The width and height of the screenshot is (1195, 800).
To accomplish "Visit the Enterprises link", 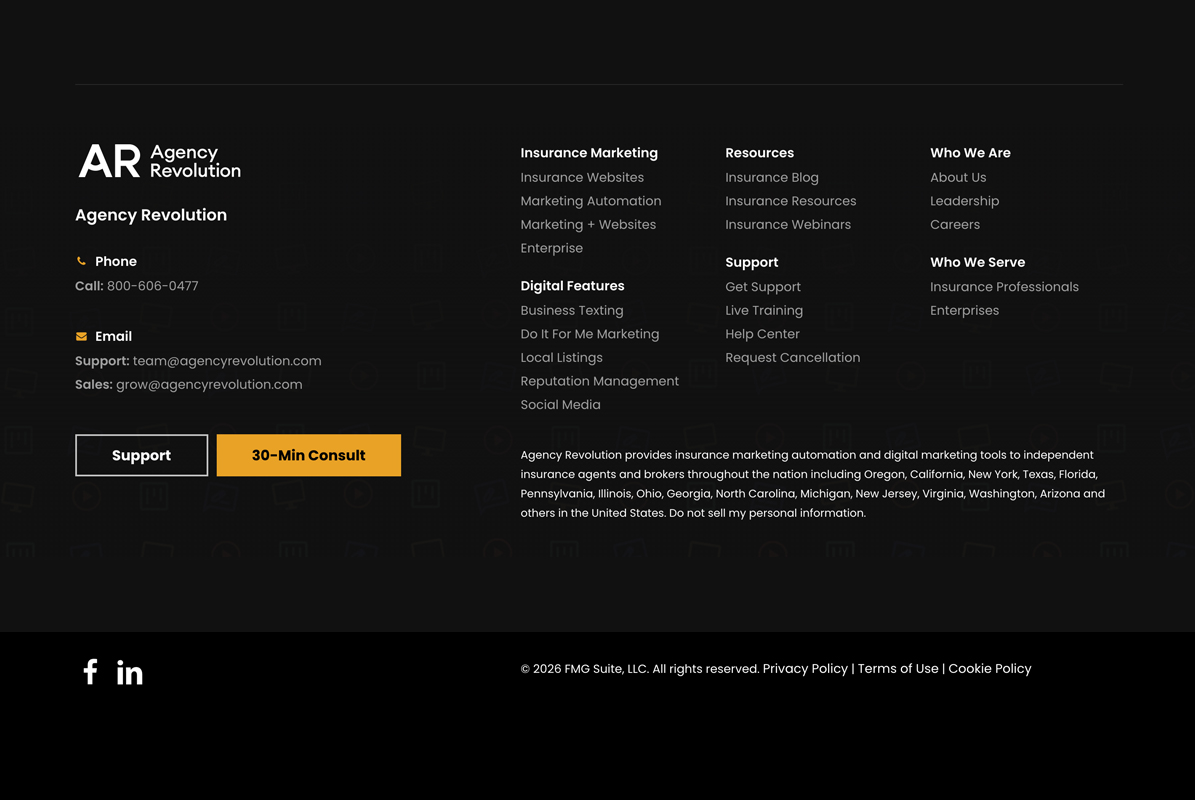I will pyautogui.click(x=964, y=310).
